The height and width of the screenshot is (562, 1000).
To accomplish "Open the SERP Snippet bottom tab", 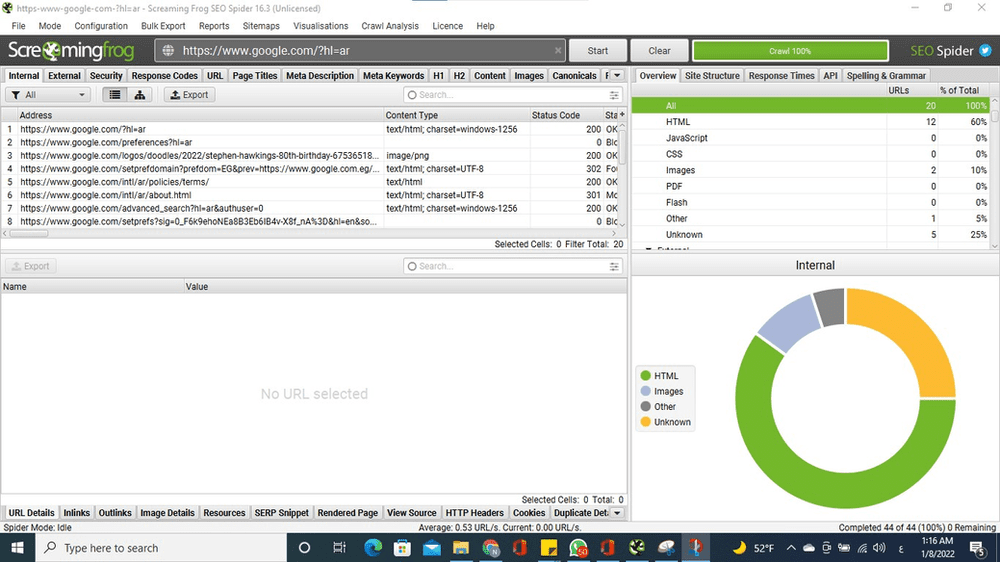I will [281, 513].
